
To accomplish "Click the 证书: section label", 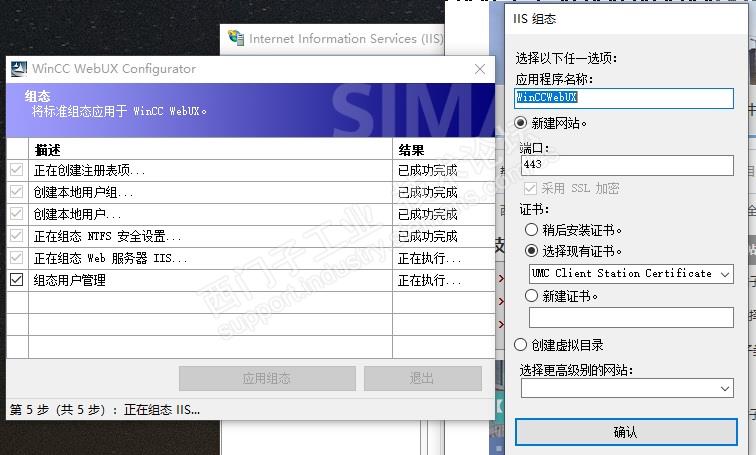I will tap(534, 209).
